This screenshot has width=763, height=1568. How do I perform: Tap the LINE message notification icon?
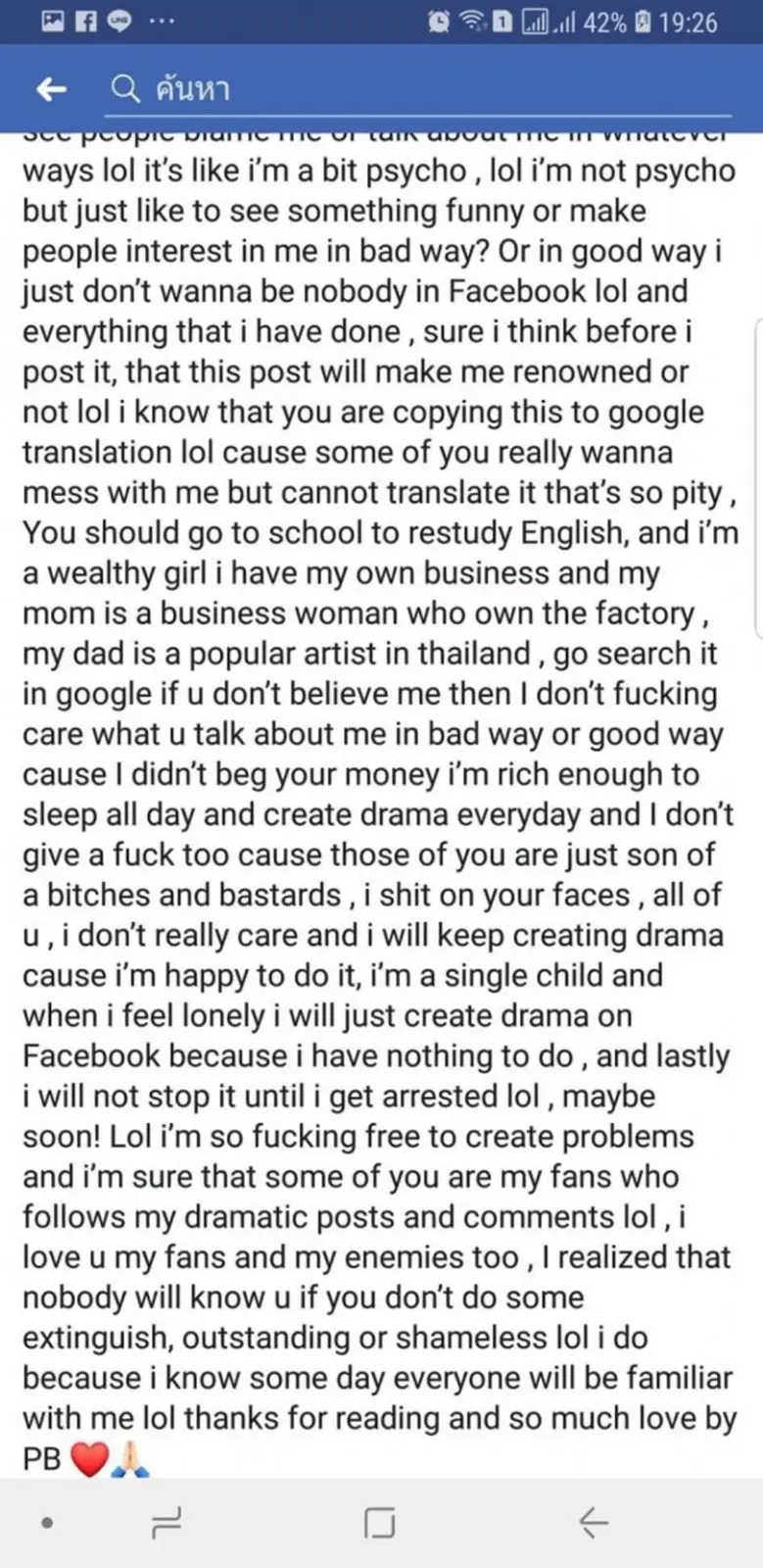(119, 22)
